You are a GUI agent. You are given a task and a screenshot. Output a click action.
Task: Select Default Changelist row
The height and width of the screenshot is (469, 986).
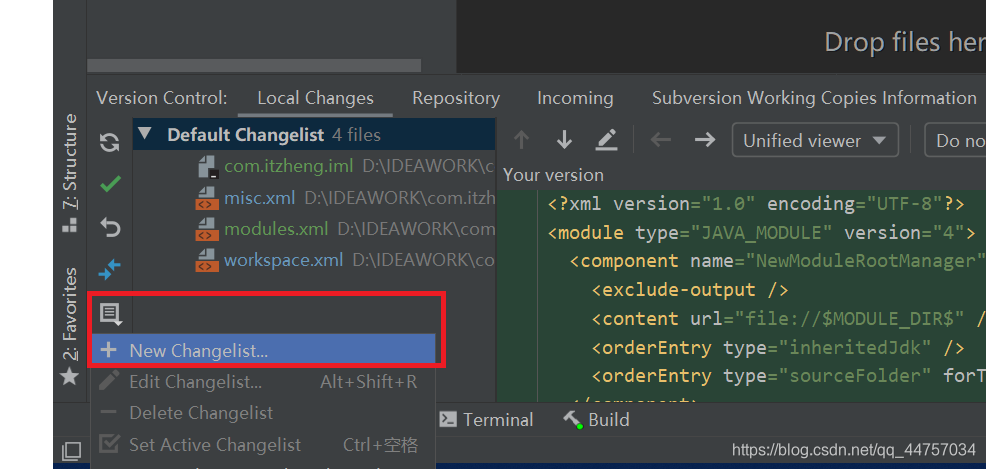tap(314, 135)
